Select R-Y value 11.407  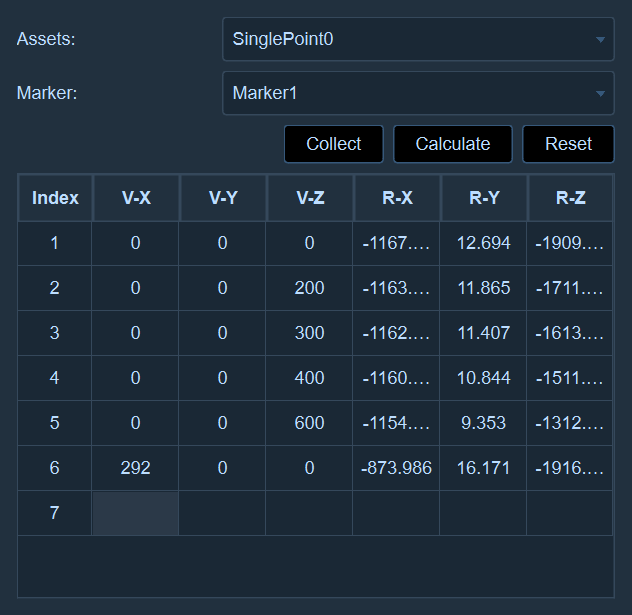coord(483,333)
